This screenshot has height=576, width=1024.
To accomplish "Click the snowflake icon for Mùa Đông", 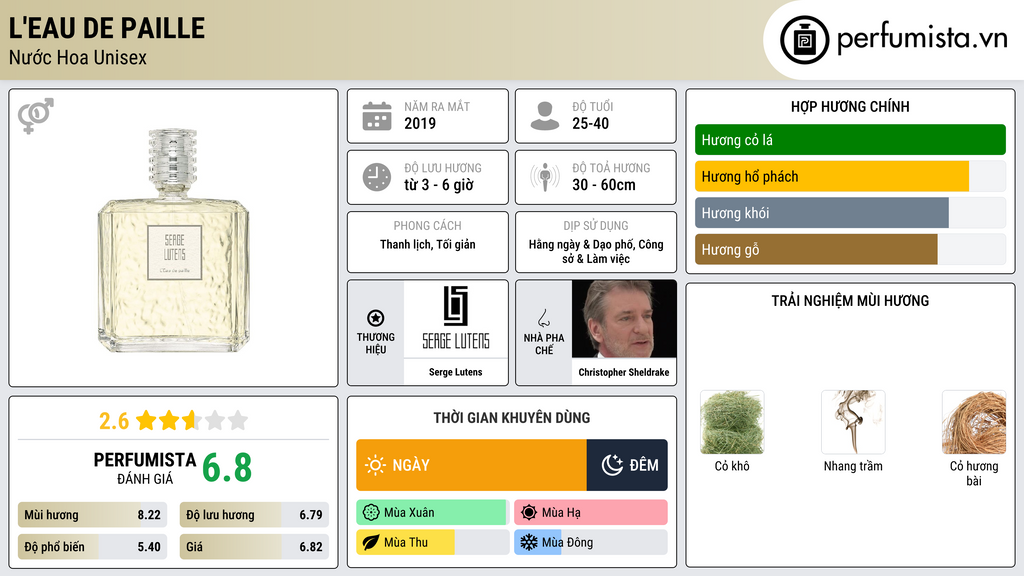I will pyautogui.click(x=529, y=543).
